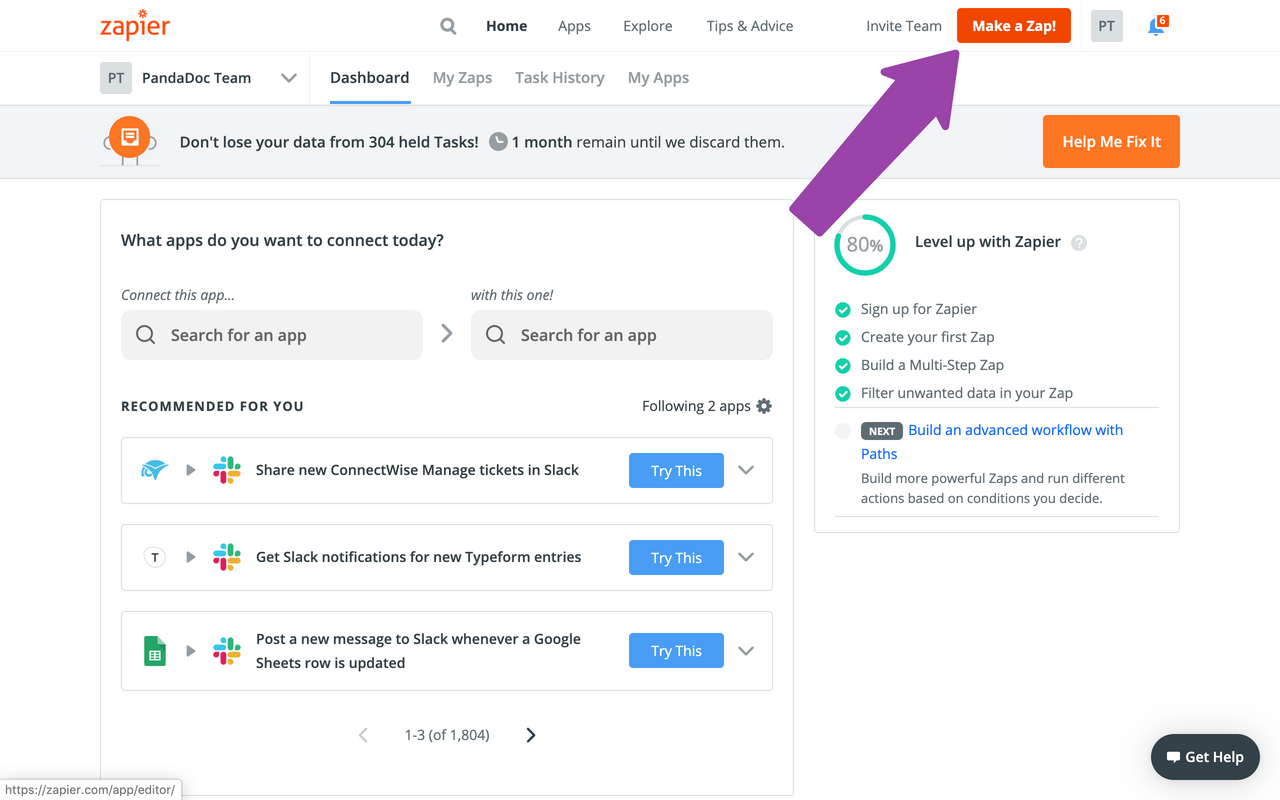The image size is (1280, 800).
Task: Click Get Slack notifications for Typeform title
Action: coord(418,557)
